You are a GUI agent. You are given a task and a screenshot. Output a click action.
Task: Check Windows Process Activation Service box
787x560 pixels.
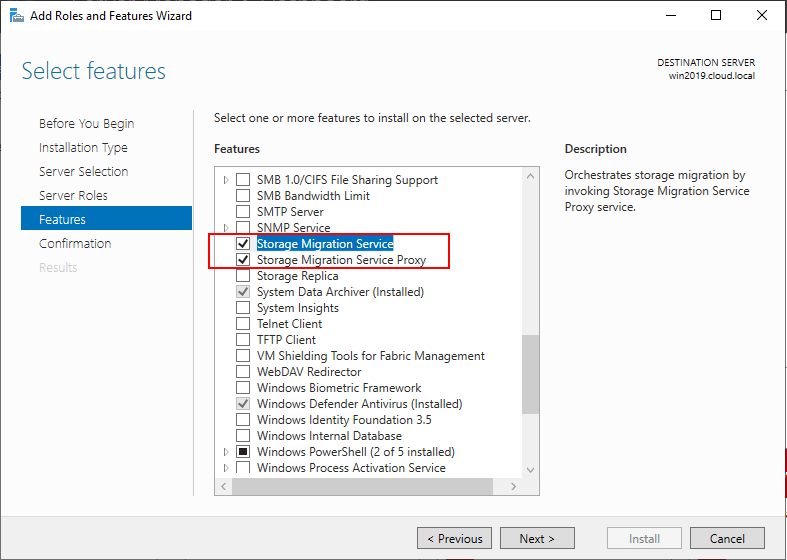point(243,468)
